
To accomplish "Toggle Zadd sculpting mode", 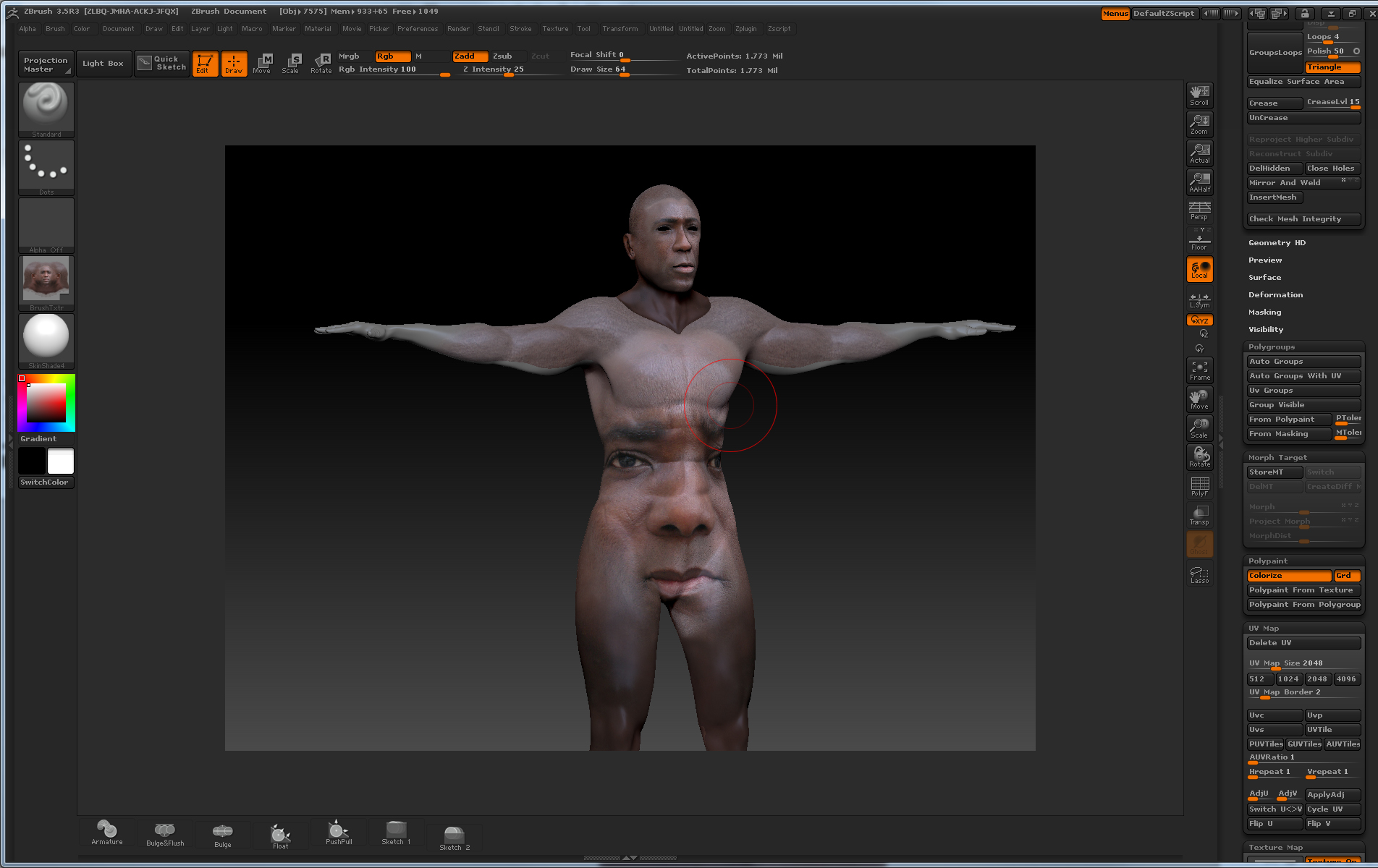I will (x=469, y=56).
